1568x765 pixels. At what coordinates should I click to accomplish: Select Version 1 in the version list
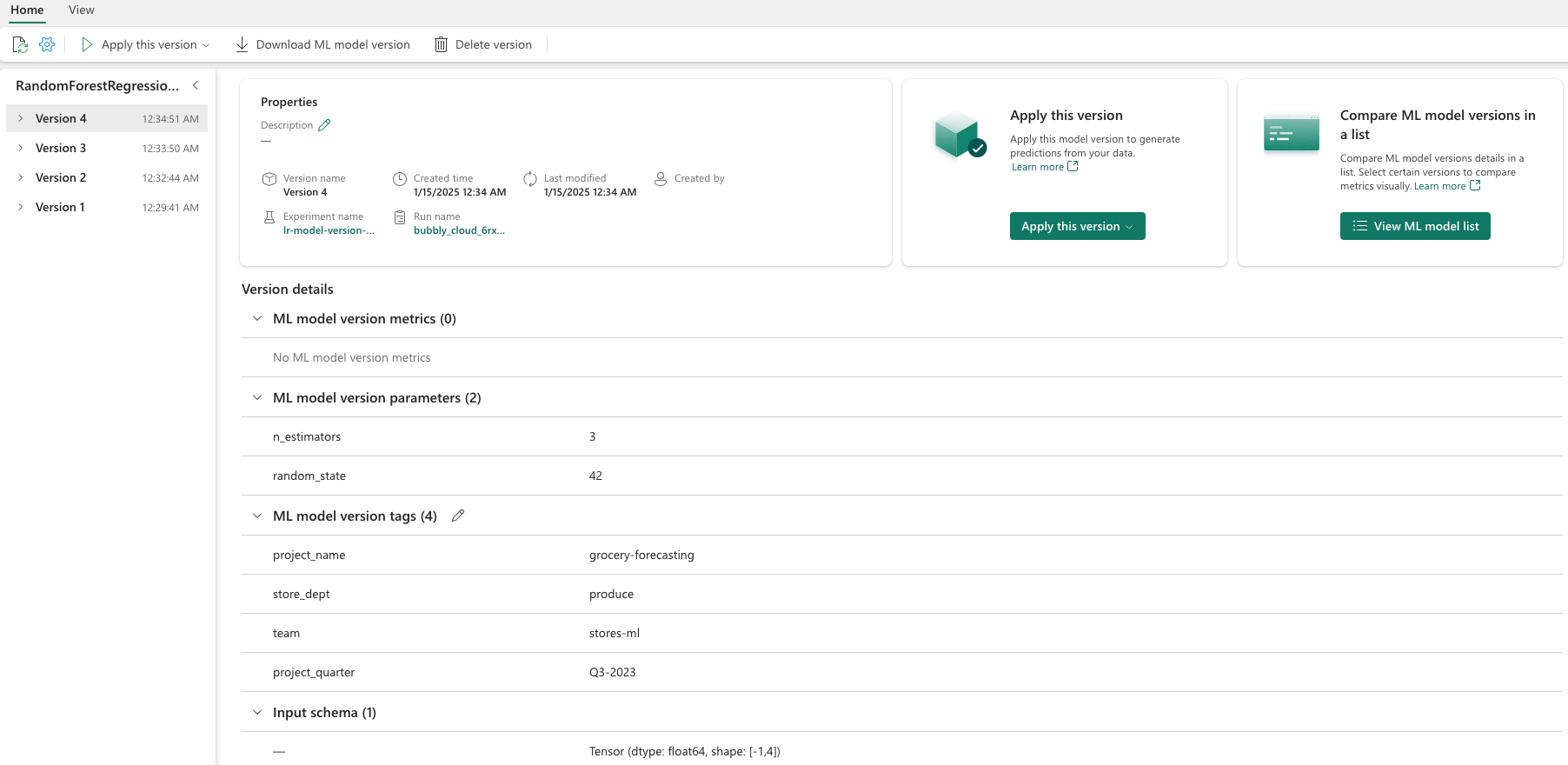60,207
